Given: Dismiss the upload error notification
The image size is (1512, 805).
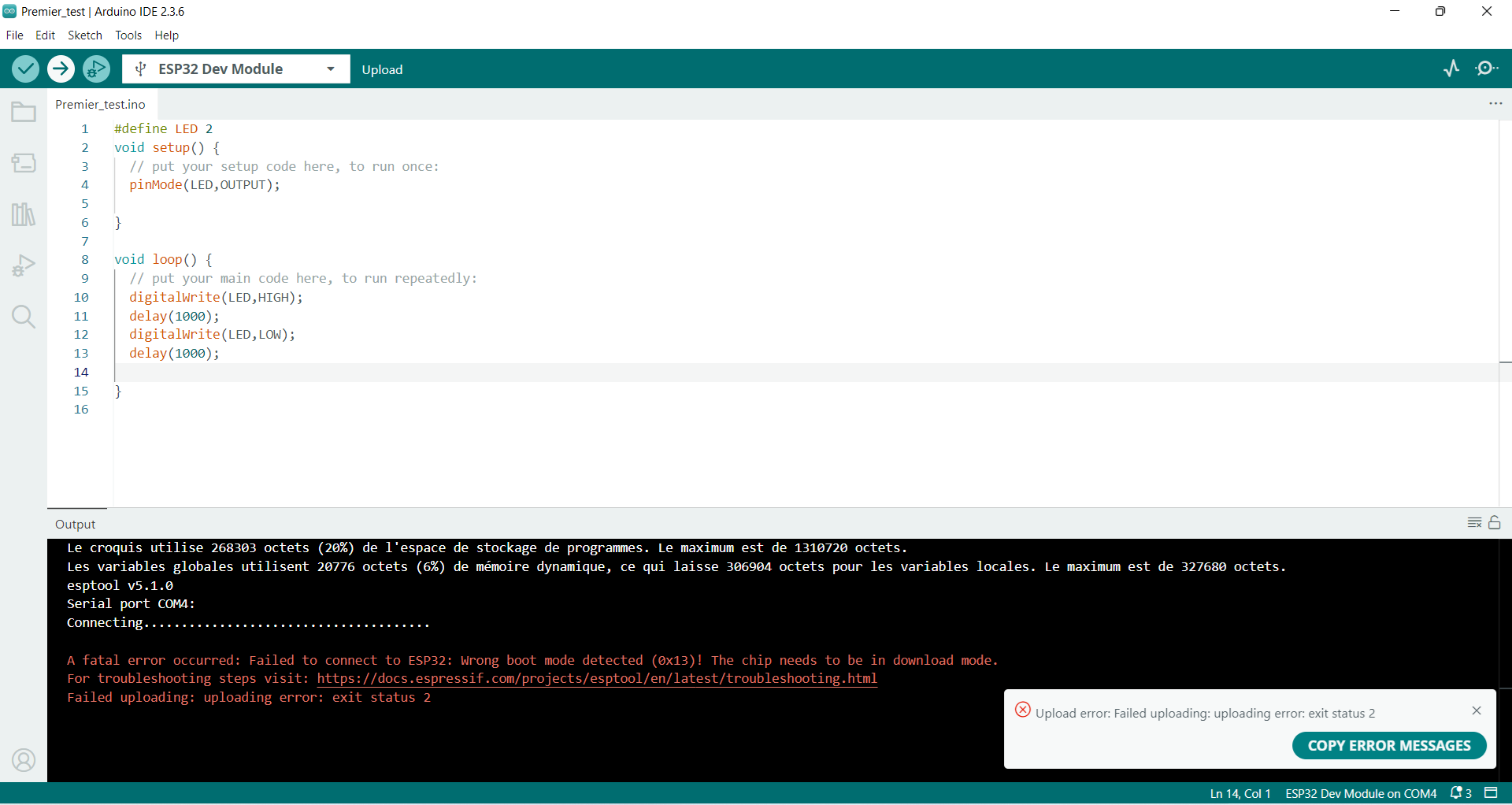Looking at the screenshot, I should pyautogui.click(x=1477, y=710).
